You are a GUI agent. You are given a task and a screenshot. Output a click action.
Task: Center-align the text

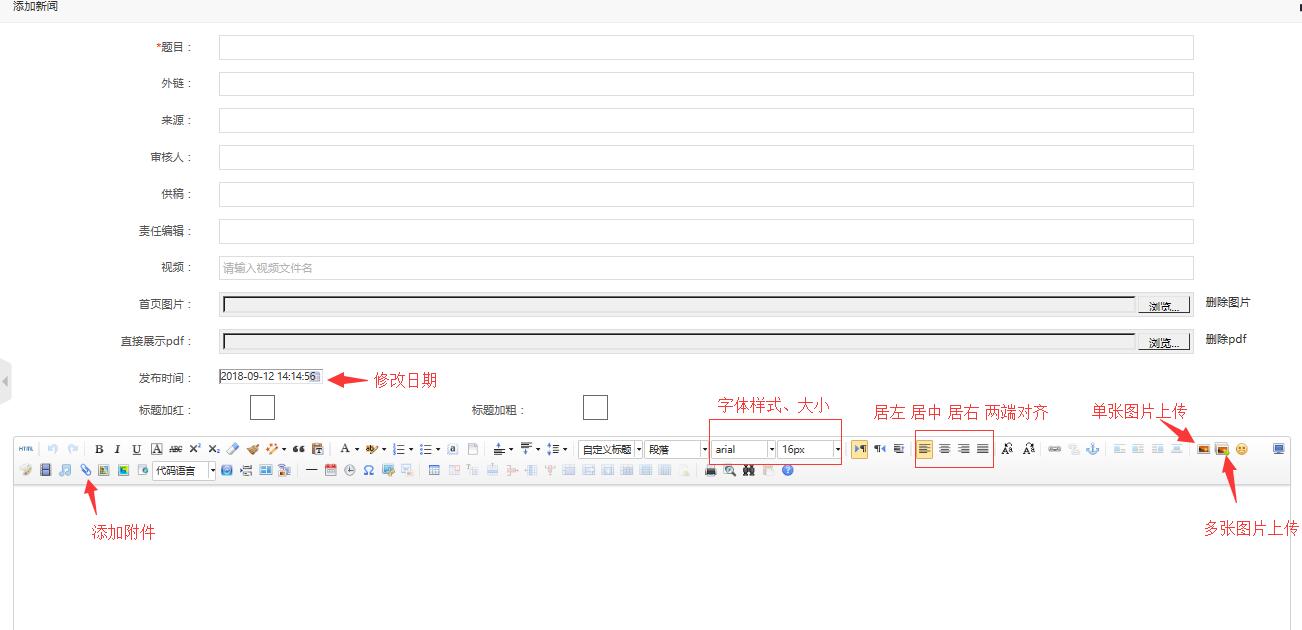pos(944,450)
